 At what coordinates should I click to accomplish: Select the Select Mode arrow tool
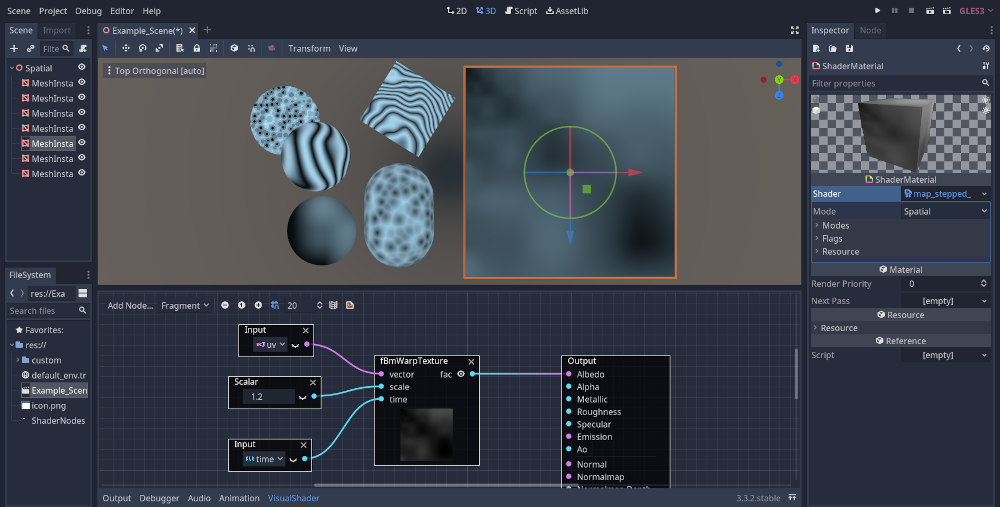(105, 48)
